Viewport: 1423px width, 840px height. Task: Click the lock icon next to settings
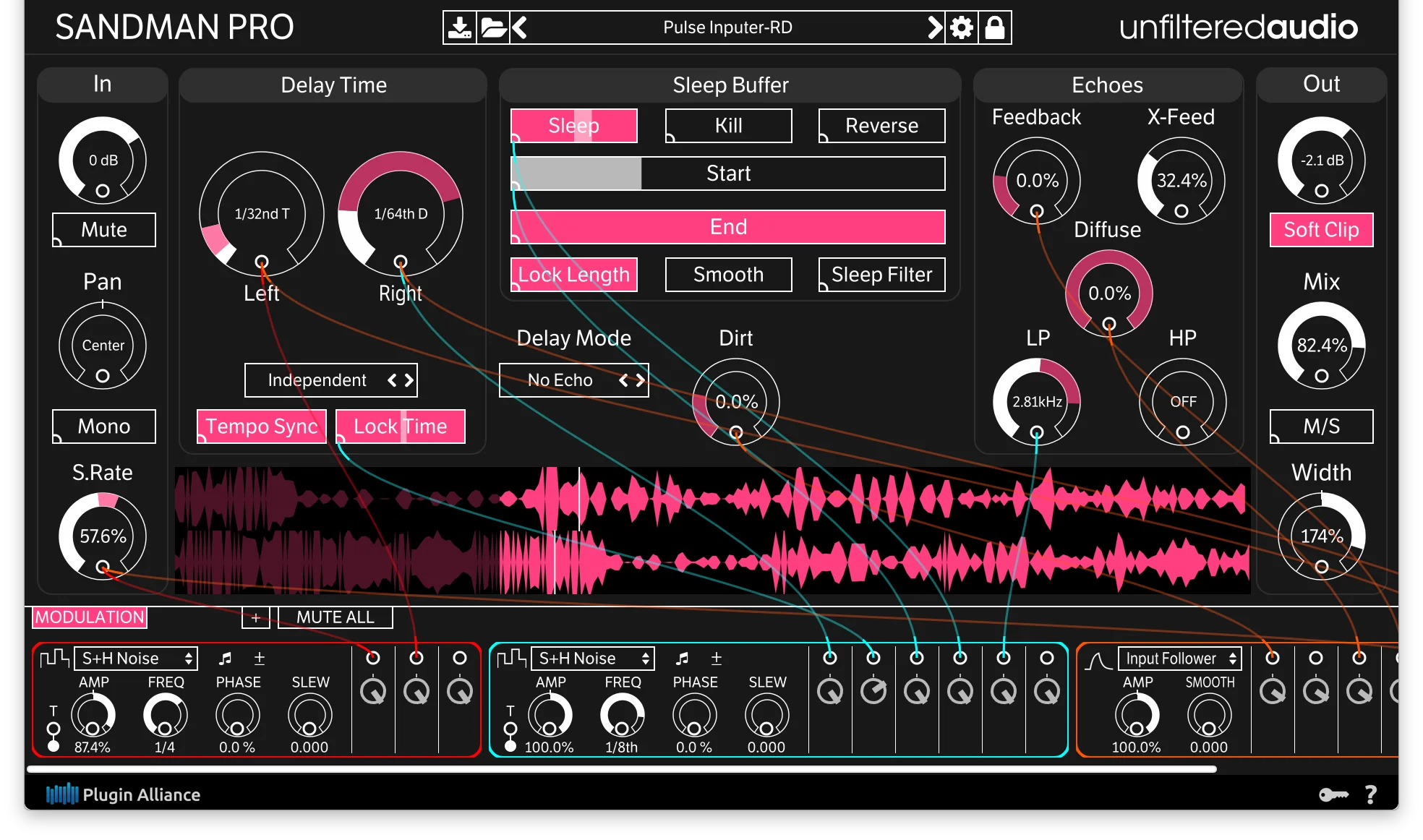point(996,27)
